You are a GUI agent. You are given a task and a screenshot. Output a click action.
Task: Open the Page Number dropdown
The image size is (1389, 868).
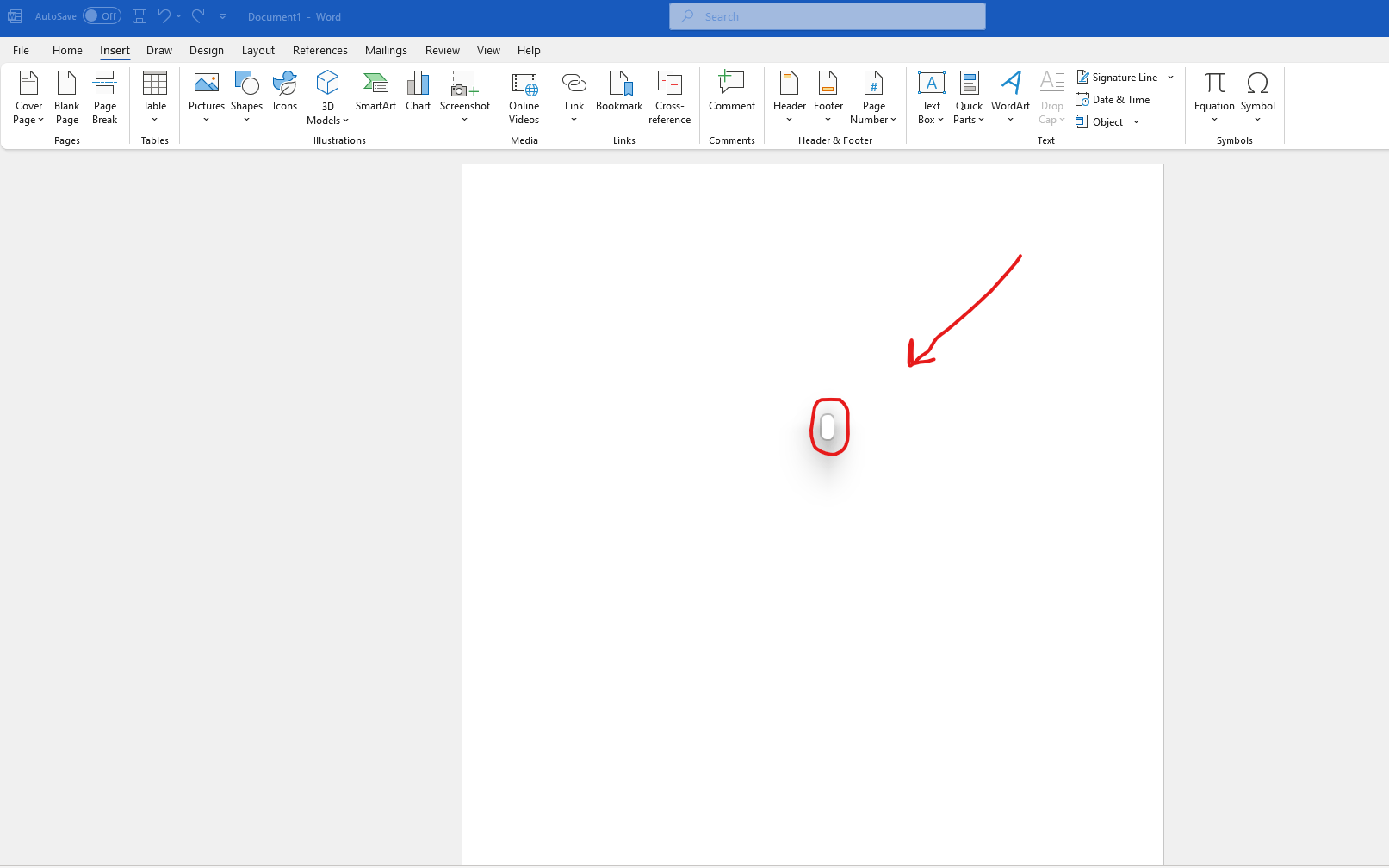pos(873,97)
